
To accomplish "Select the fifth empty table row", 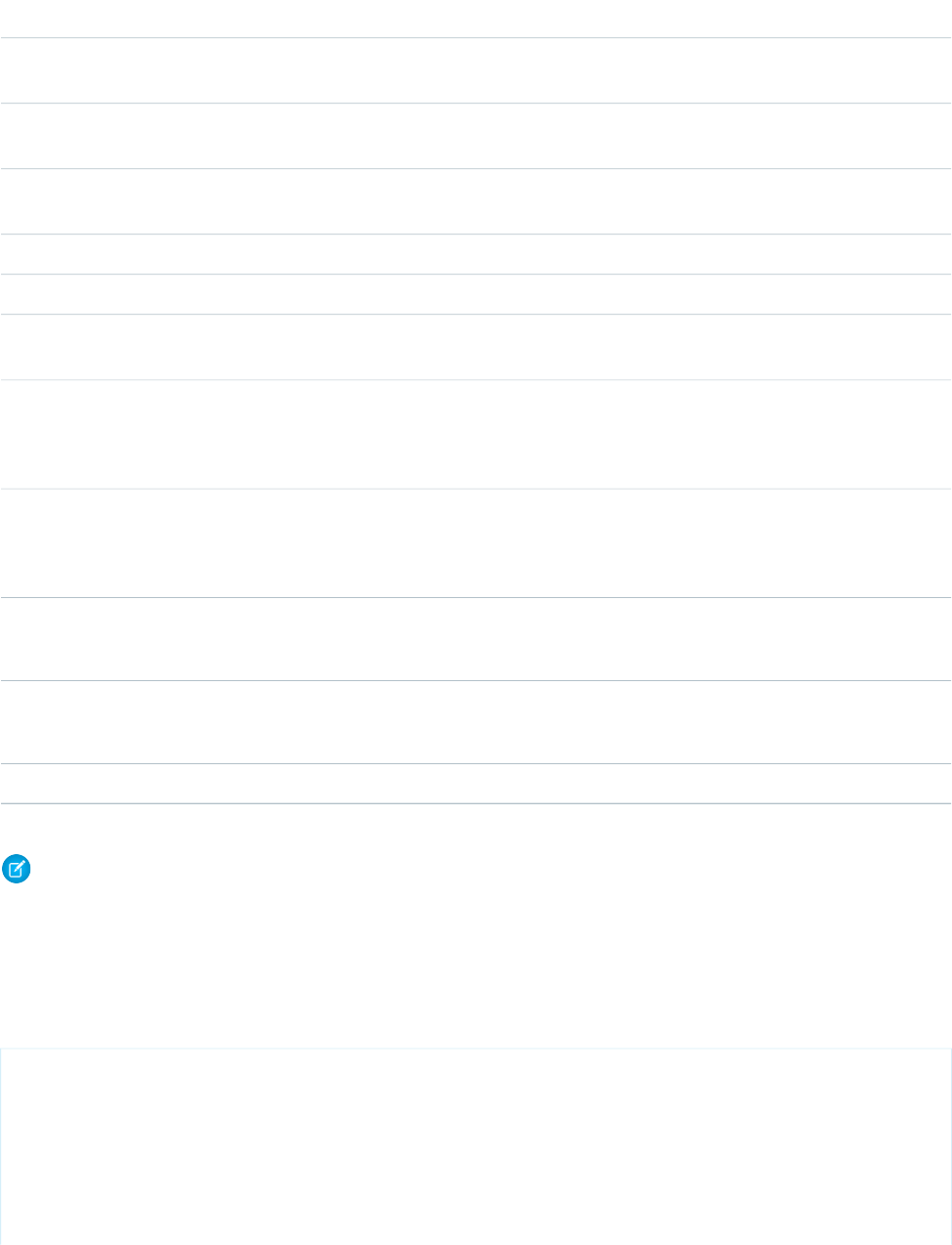I will click(x=475, y=294).
